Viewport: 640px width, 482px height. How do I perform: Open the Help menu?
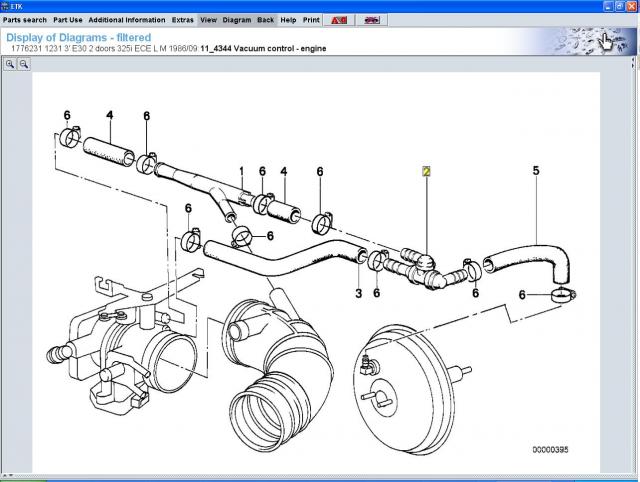[x=288, y=19]
